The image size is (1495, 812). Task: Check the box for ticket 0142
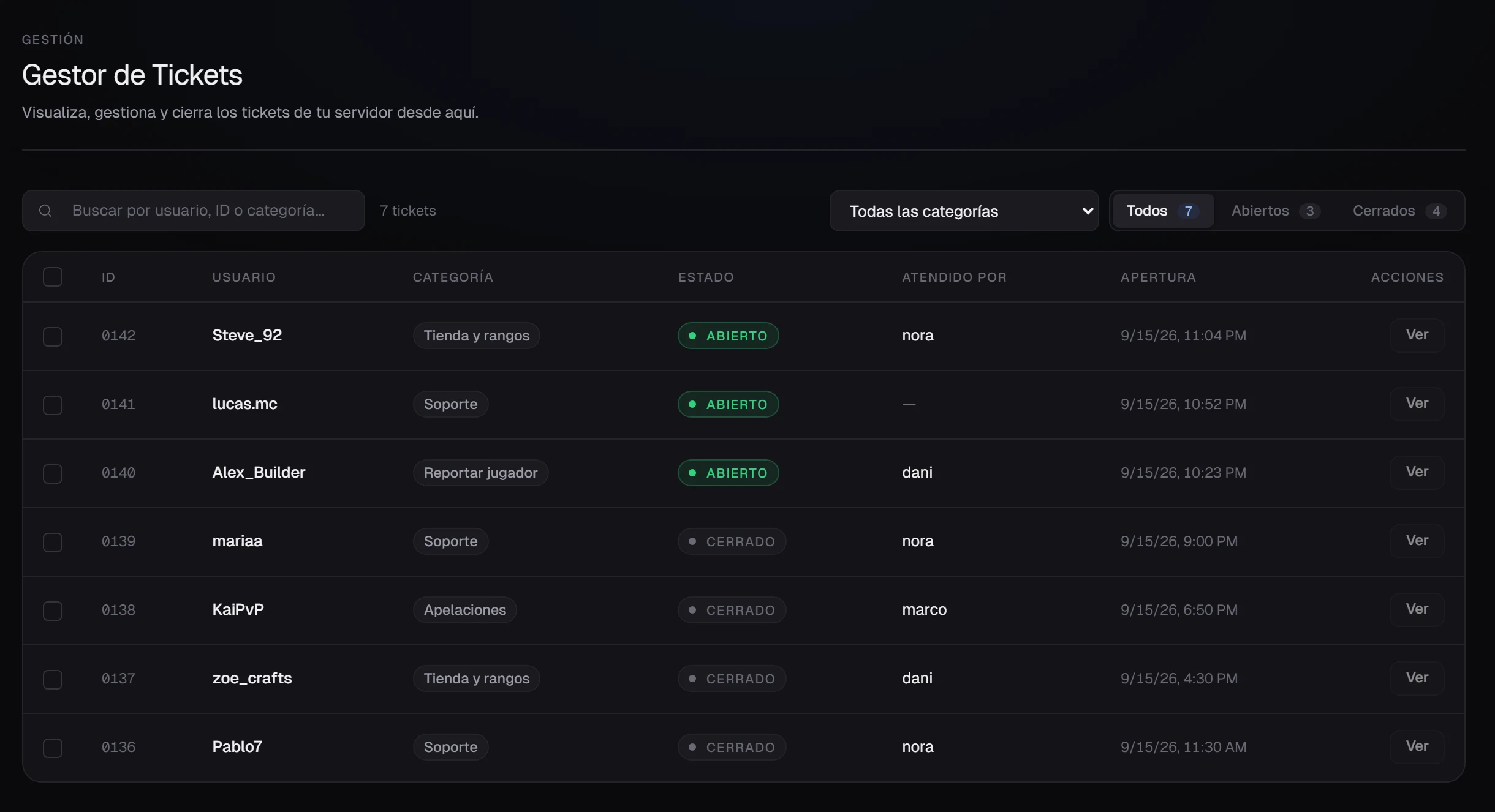click(x=53, y=336)
